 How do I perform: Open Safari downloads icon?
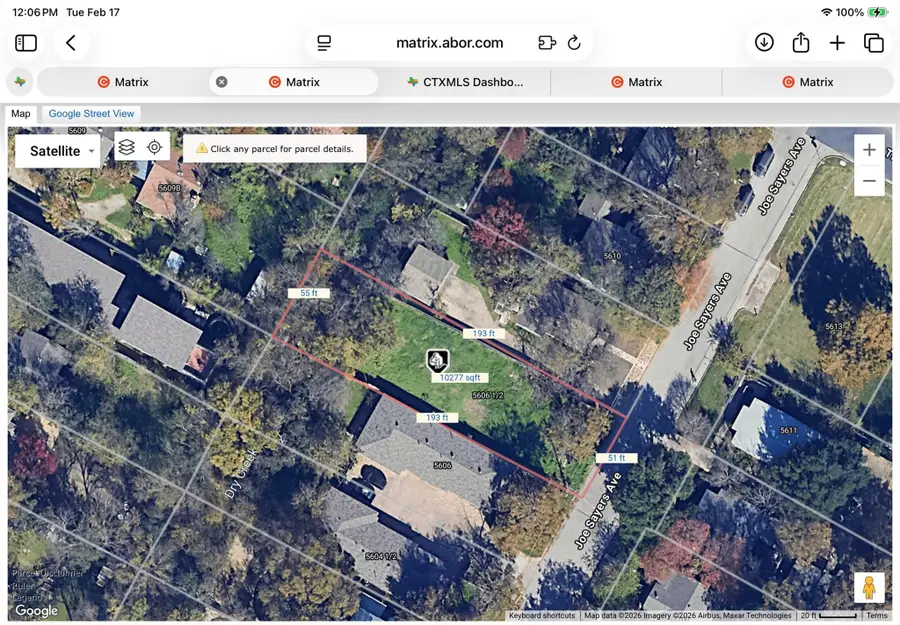point(764,43)
